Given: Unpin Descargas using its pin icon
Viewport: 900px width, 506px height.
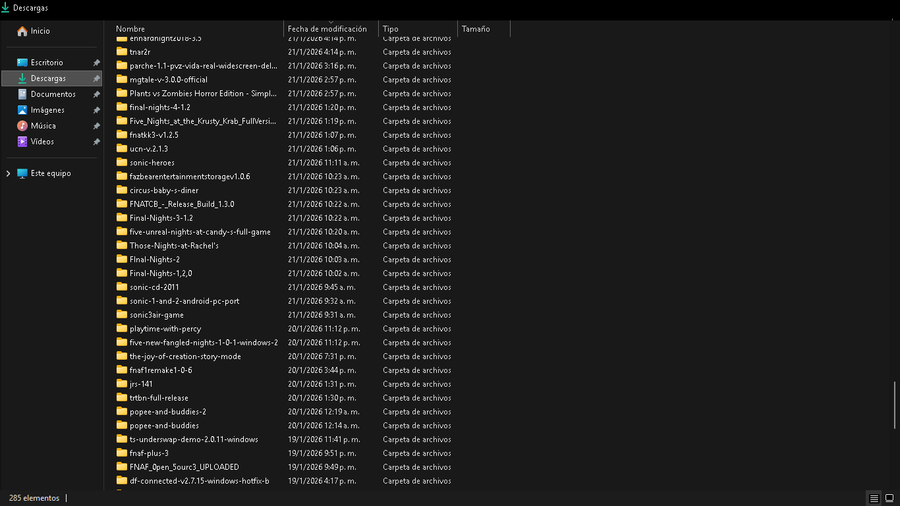Looking at the screenshot, I should click(96, 78).
